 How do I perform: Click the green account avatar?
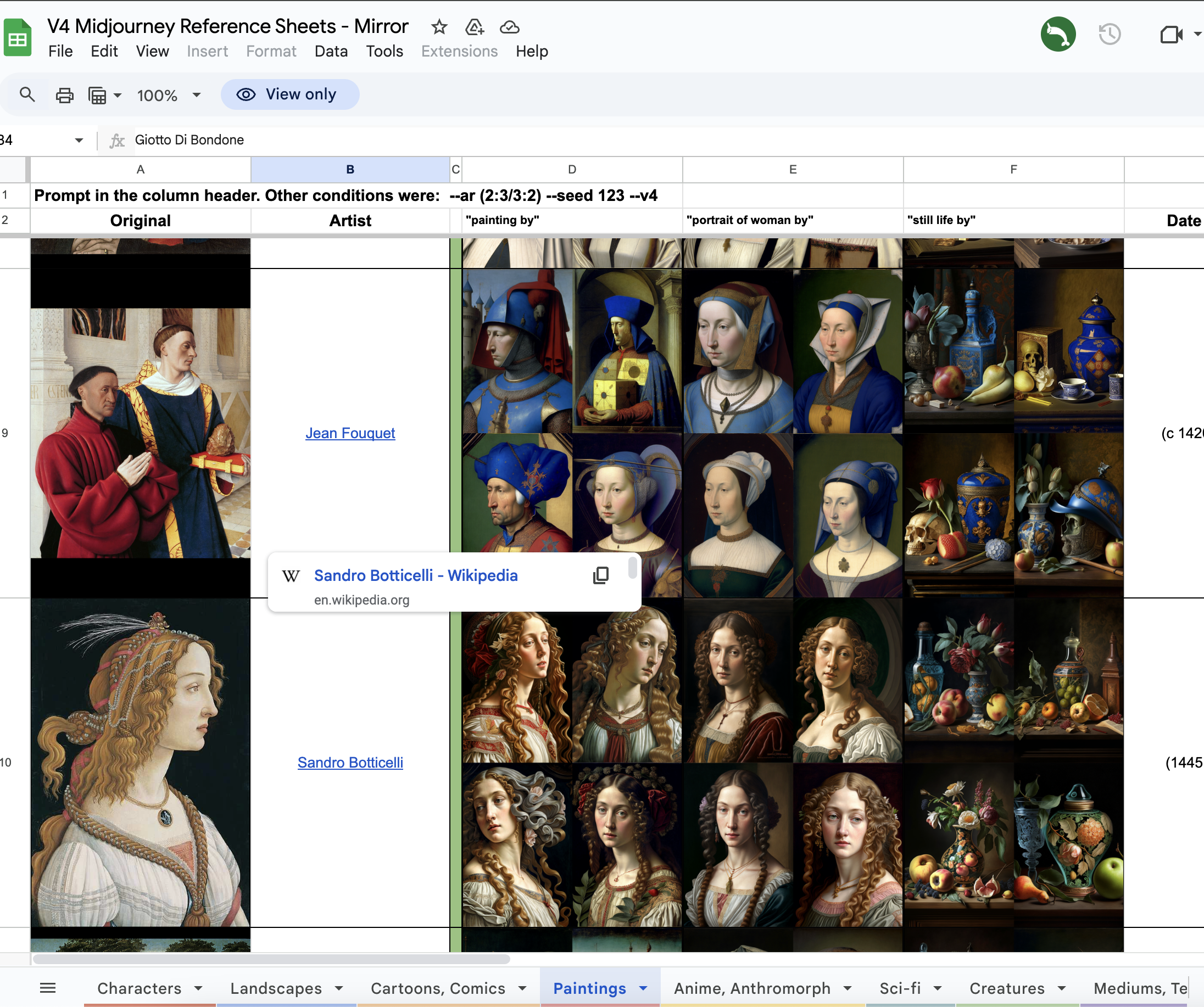[x=1058, y=35]
